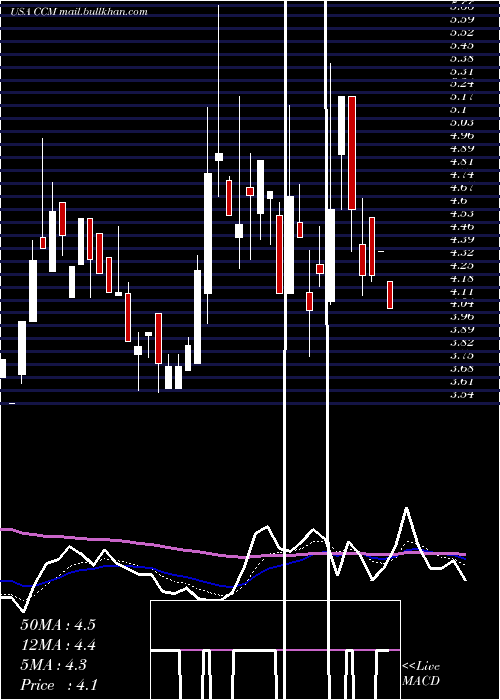
Task: Click the 3.54 price axis label
Action: tap(462, 395)
